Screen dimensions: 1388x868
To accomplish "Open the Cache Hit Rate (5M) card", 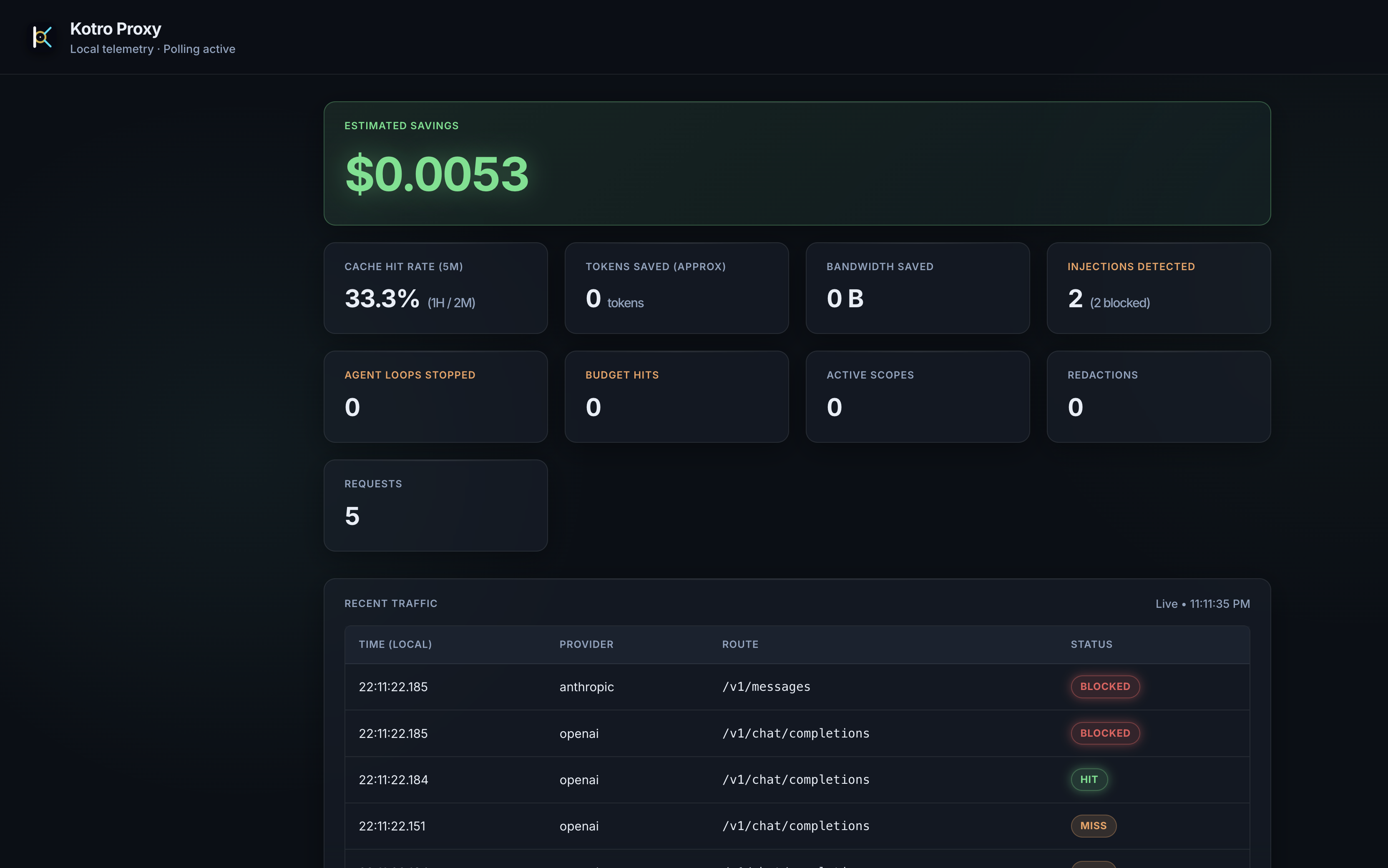I will tap(435, 288).
